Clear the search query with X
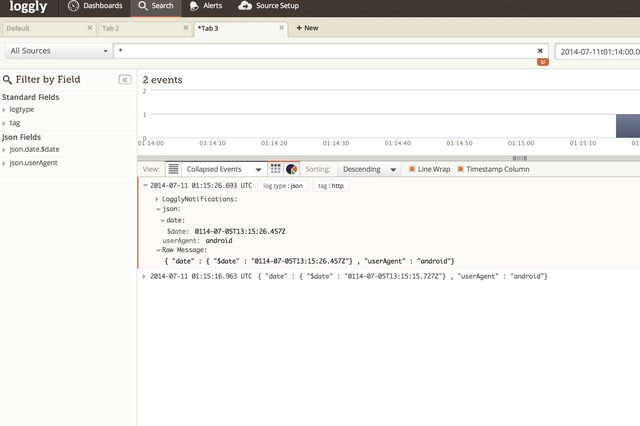 tap(540, 51)
